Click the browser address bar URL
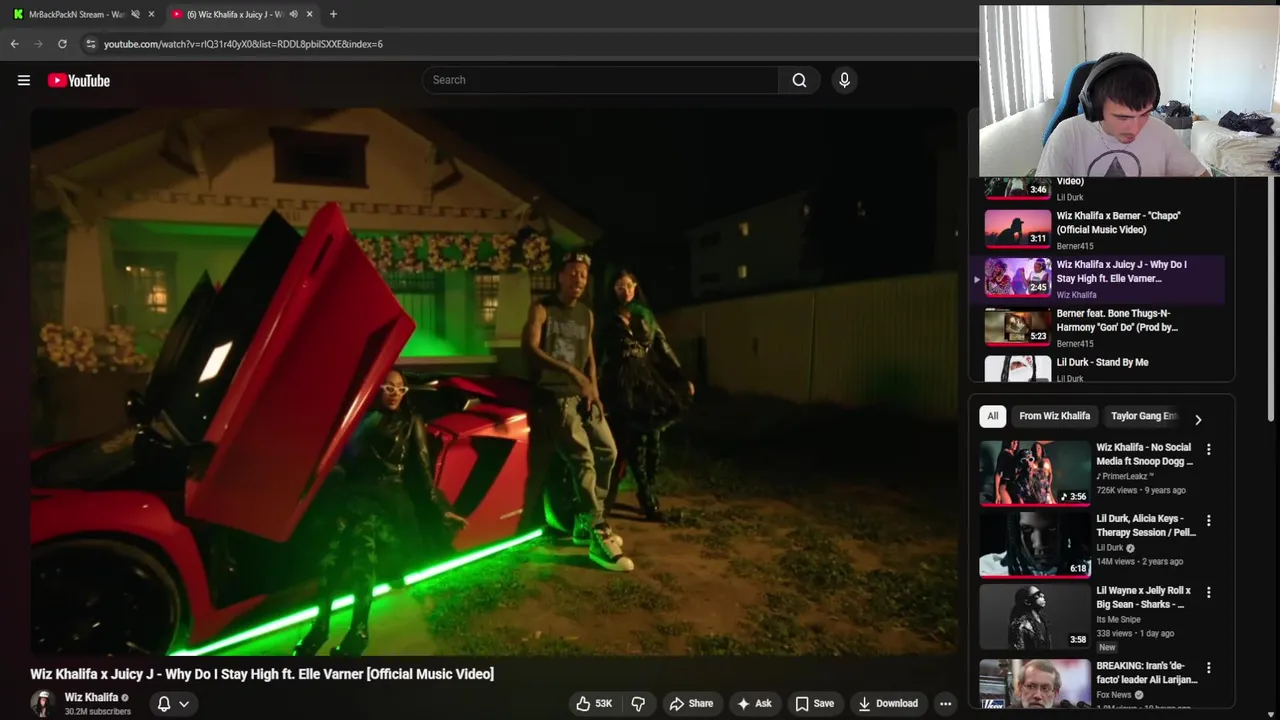The height and width of the screenshot is (720, 1280). [x=243, y=44]
